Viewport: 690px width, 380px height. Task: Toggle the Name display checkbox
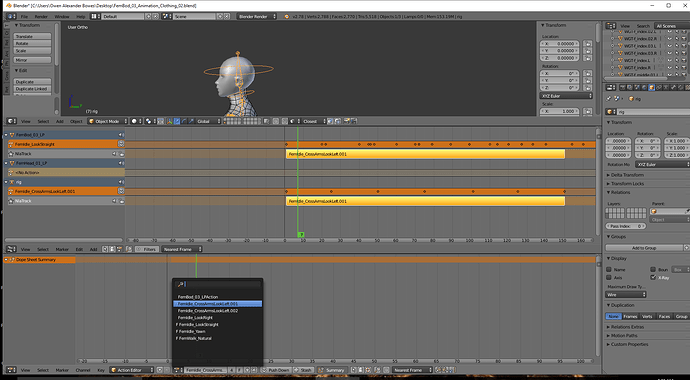(609, 270)
